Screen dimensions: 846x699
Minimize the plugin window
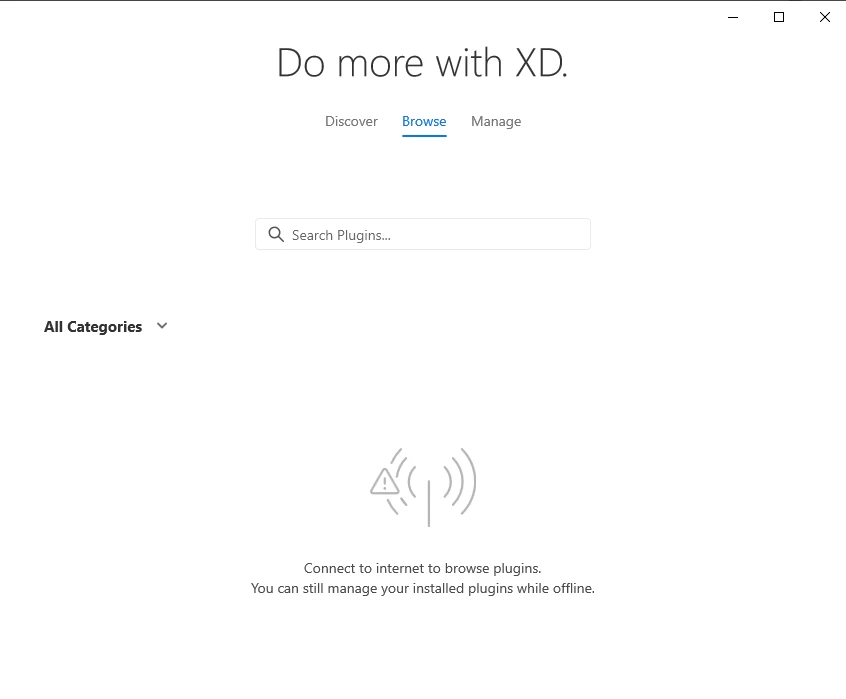tap(733, 17)
